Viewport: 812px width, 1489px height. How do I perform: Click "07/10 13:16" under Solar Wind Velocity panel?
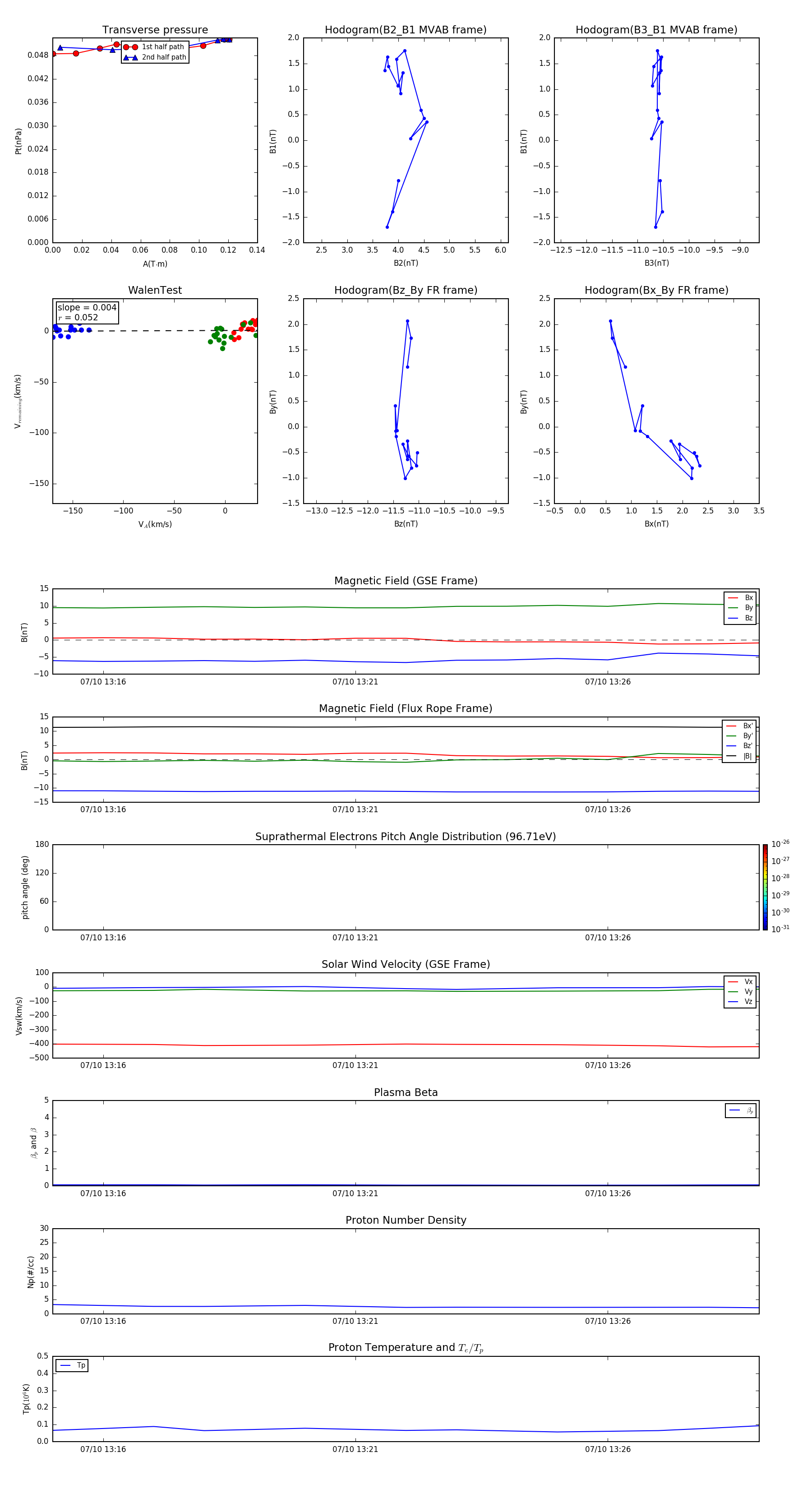pyautogui.click(x=103, y=1065)
